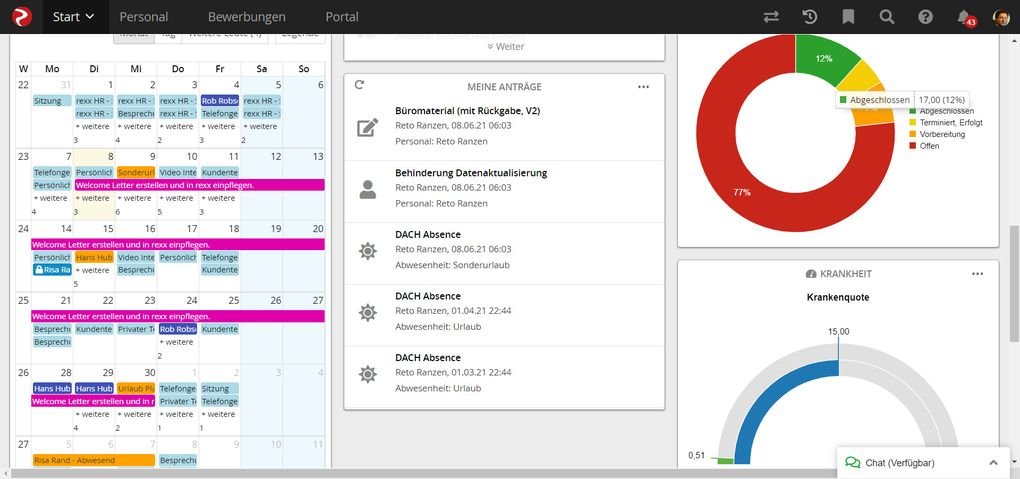Viewport: 1020px width, 479px height.
Task: Open the Welcome Letter bar in week 24
Action: click(x=177, y=244)
